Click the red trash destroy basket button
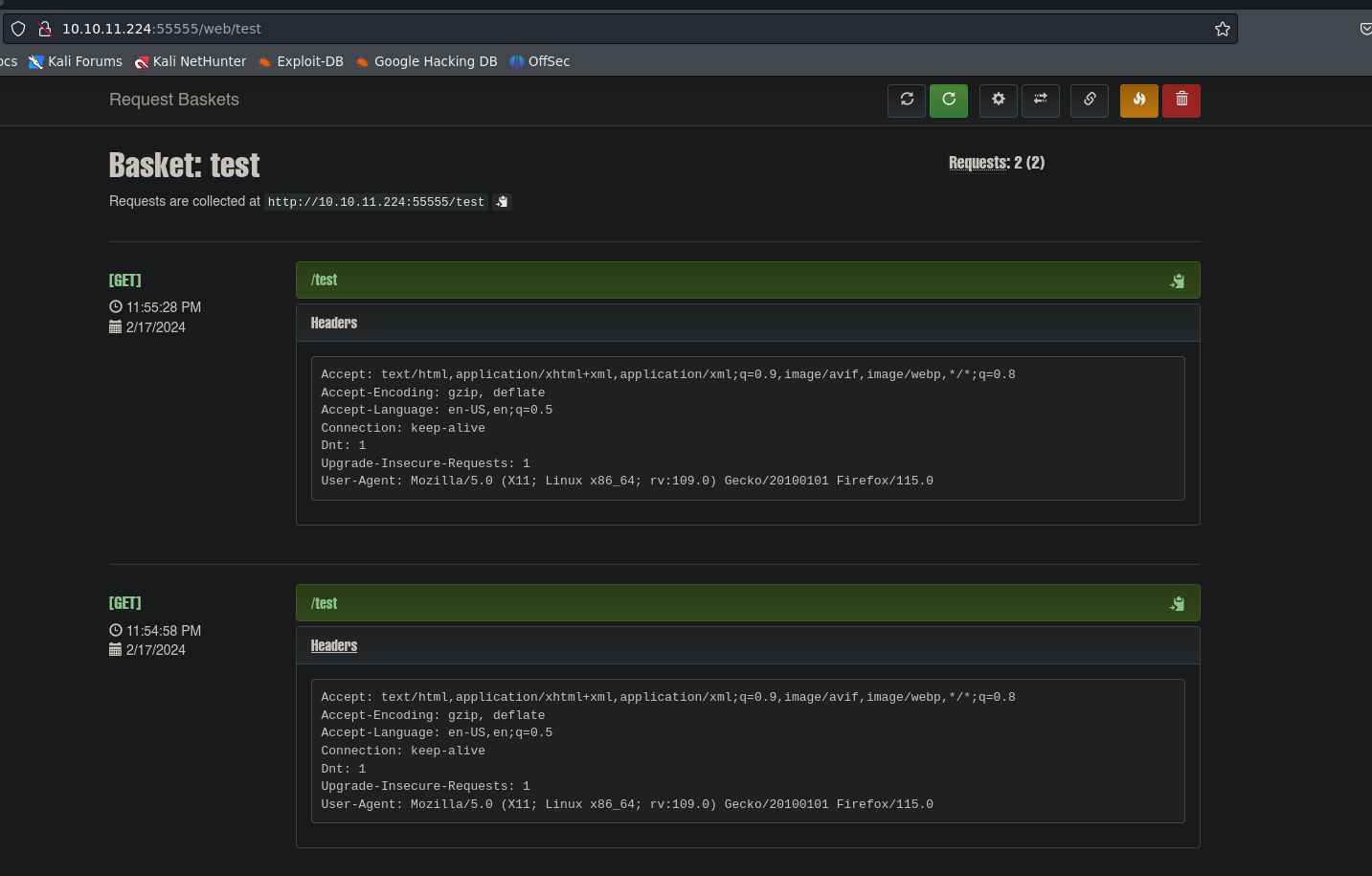Viewport: 1372px width, 876px height. (1181, 100)
